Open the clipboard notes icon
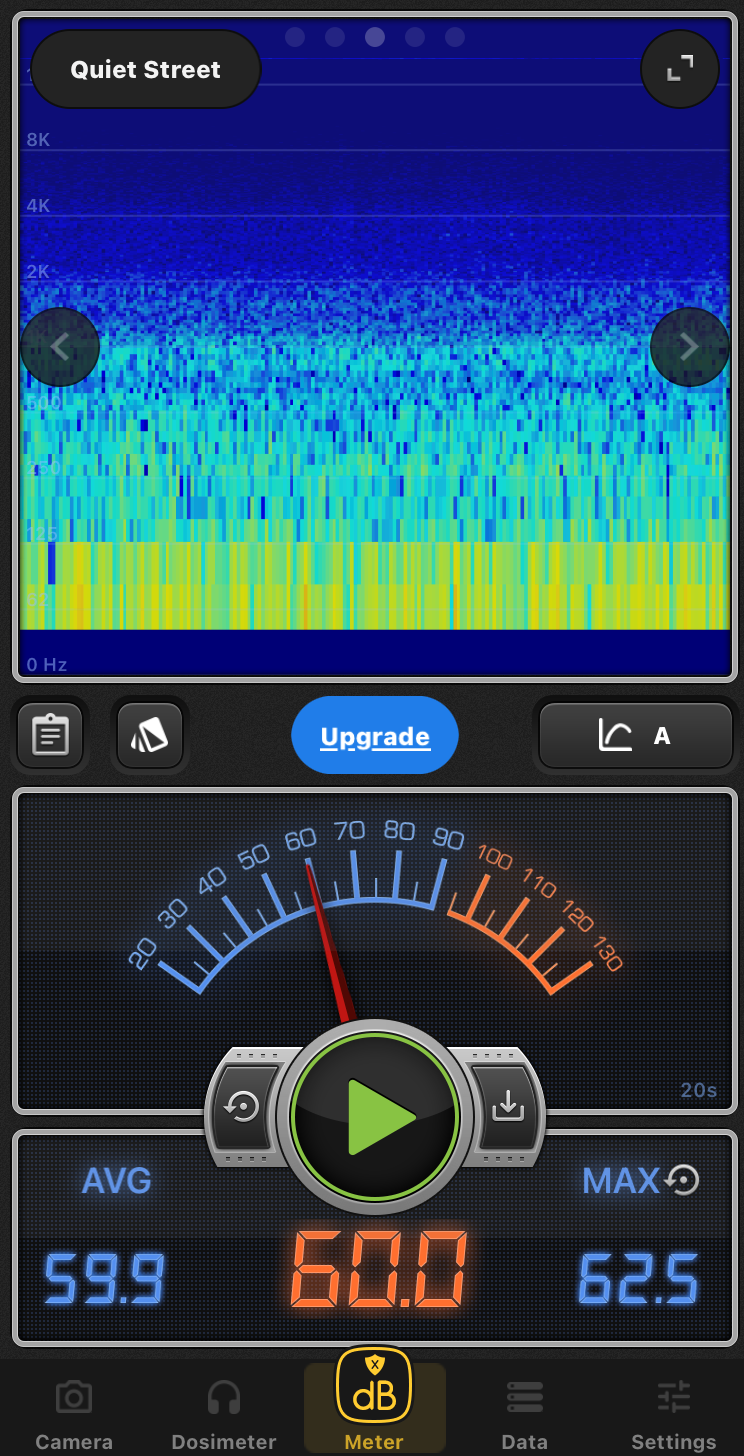744x1456 pixels. click(x=50, y=736)
